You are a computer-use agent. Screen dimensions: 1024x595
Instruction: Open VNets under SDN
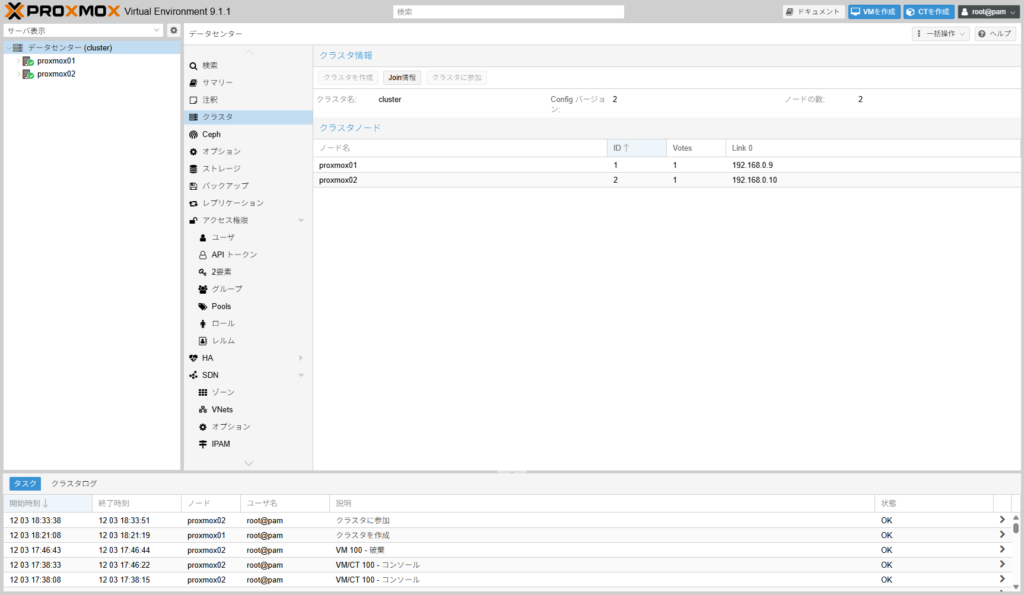221,410
